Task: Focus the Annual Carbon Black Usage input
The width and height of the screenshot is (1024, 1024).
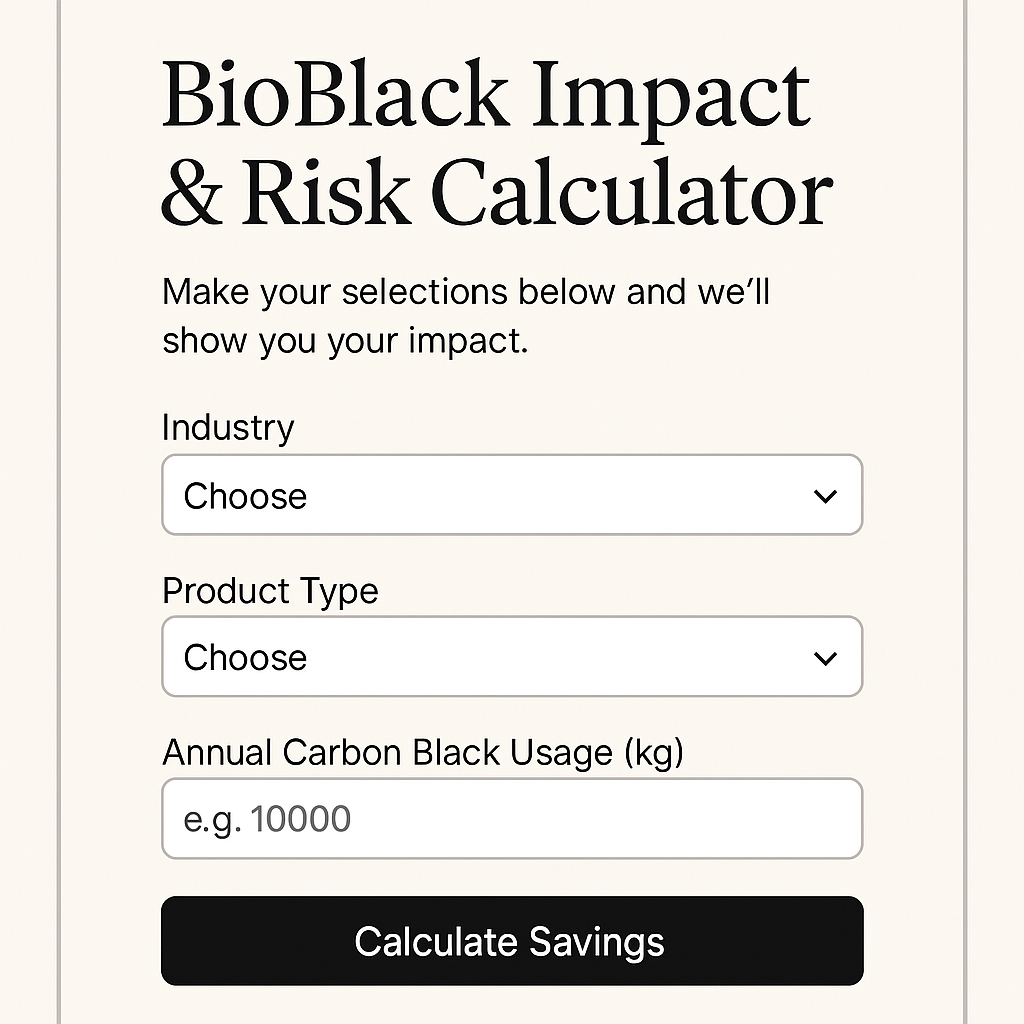Action: tap(511, 820)
